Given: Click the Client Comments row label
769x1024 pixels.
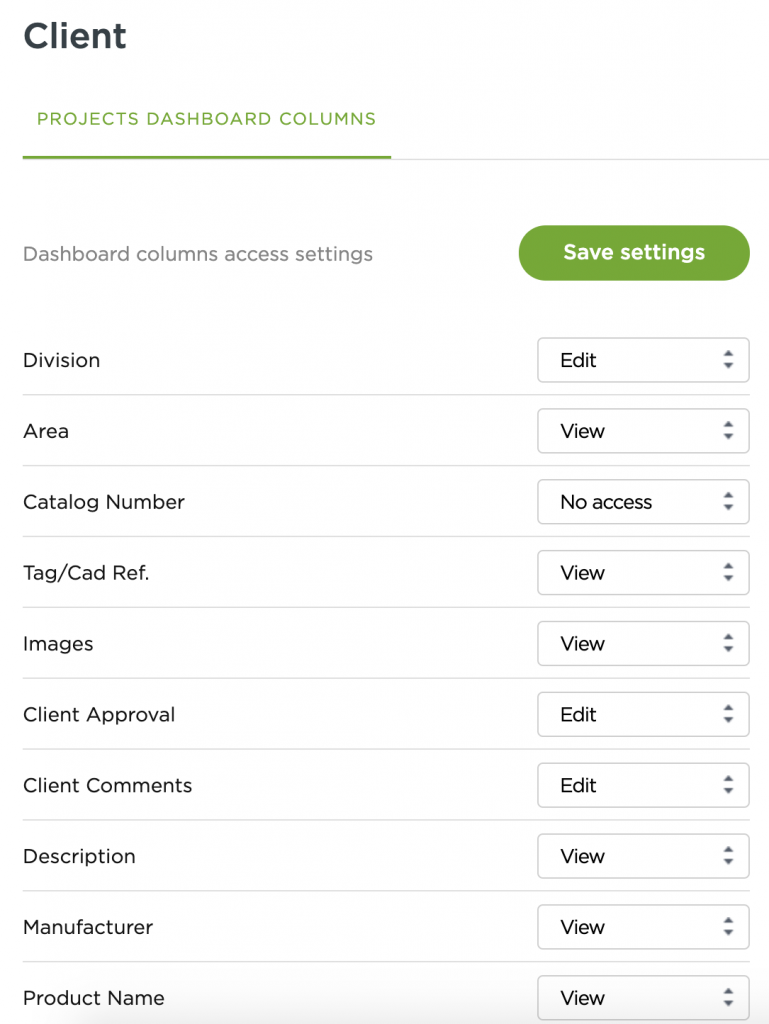Looking at the screenshot, I should point(107,786).
